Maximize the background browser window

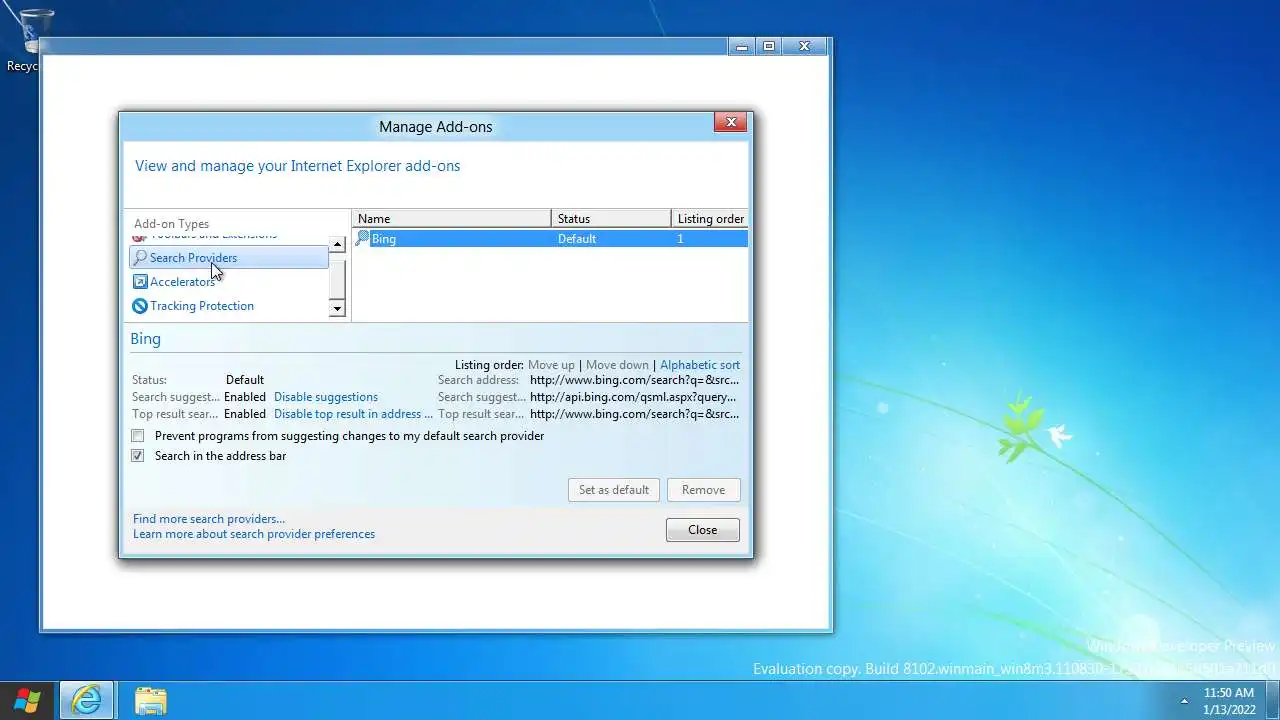(x=768, y=46)
